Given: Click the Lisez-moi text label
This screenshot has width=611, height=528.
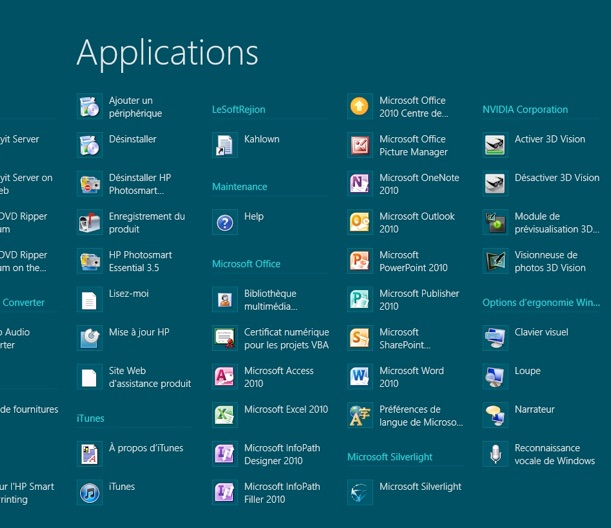Looking at the screenshot, I should coord(129,293).
